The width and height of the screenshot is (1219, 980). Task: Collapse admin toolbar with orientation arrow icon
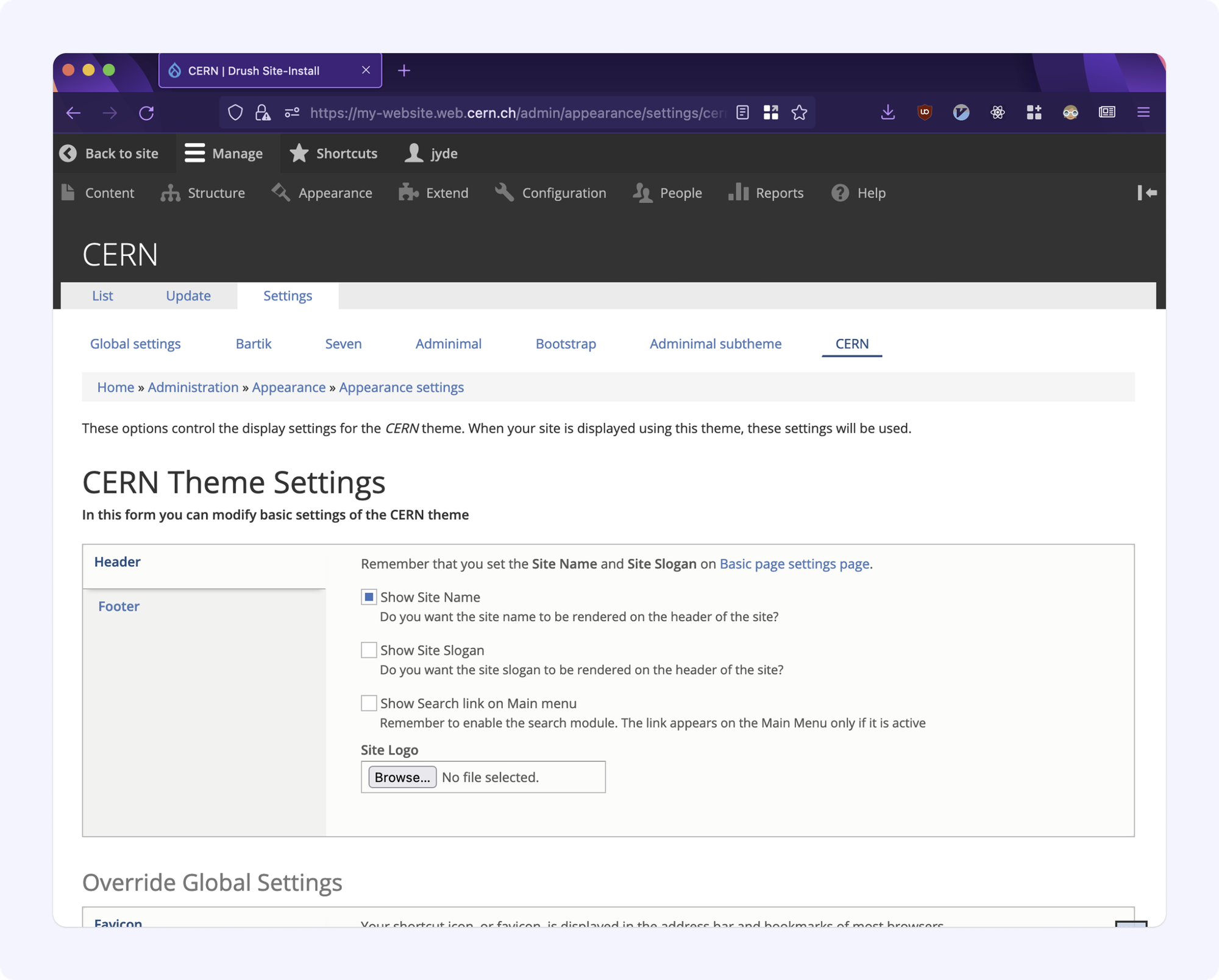pos(1146,193)
